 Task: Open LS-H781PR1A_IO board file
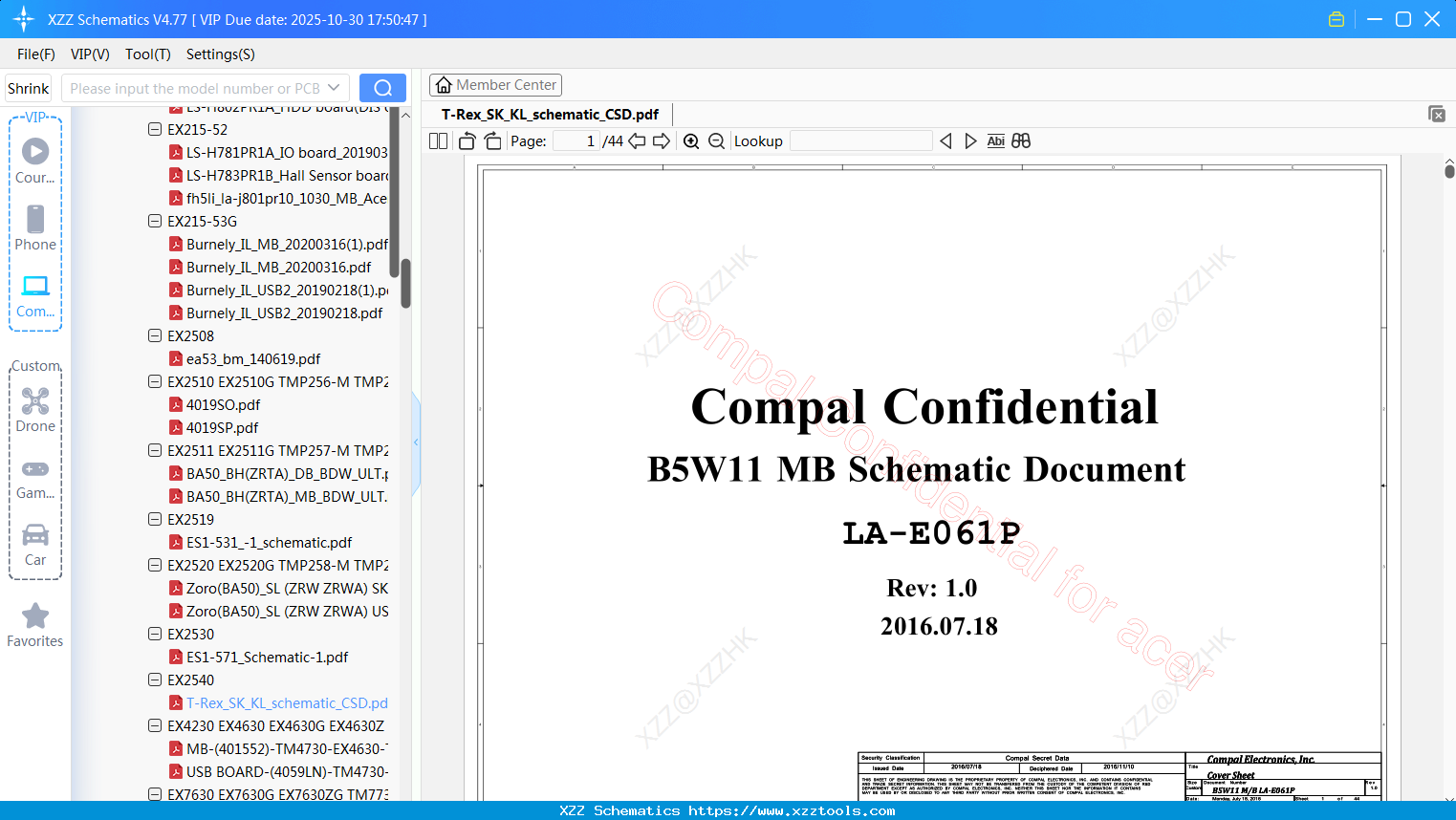pos(279,152)
